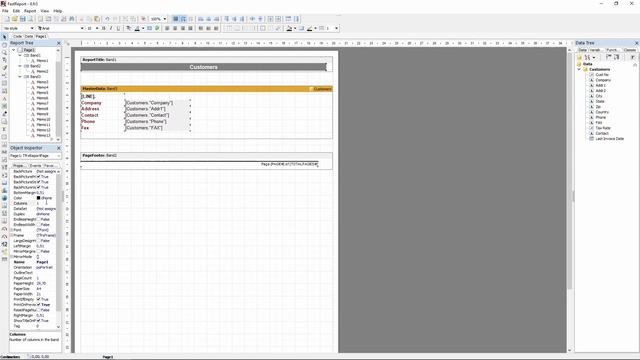Select the Zoom magnifier tool in left toolbar

[x=4, y=52]
